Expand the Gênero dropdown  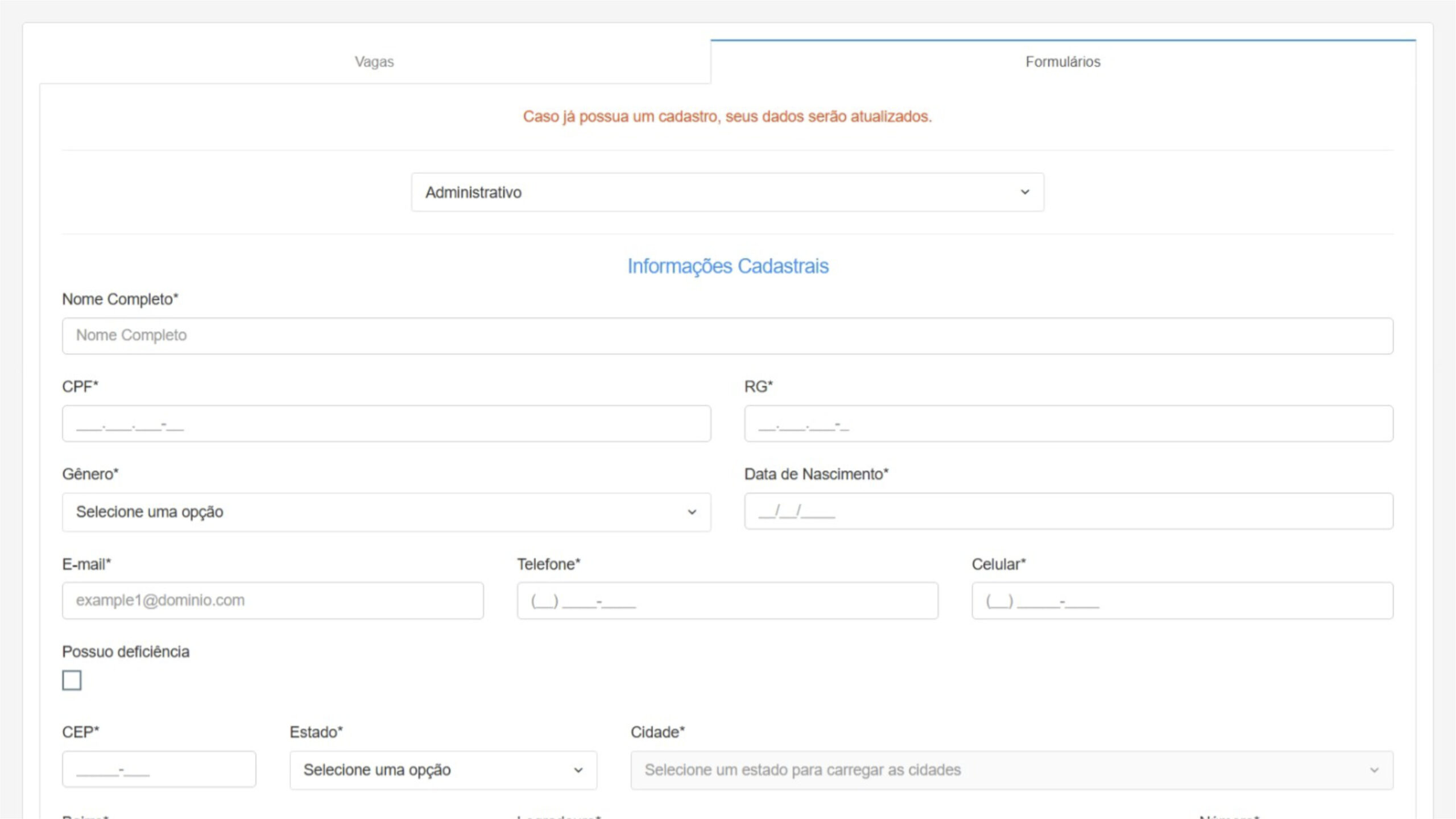(386, 512)
